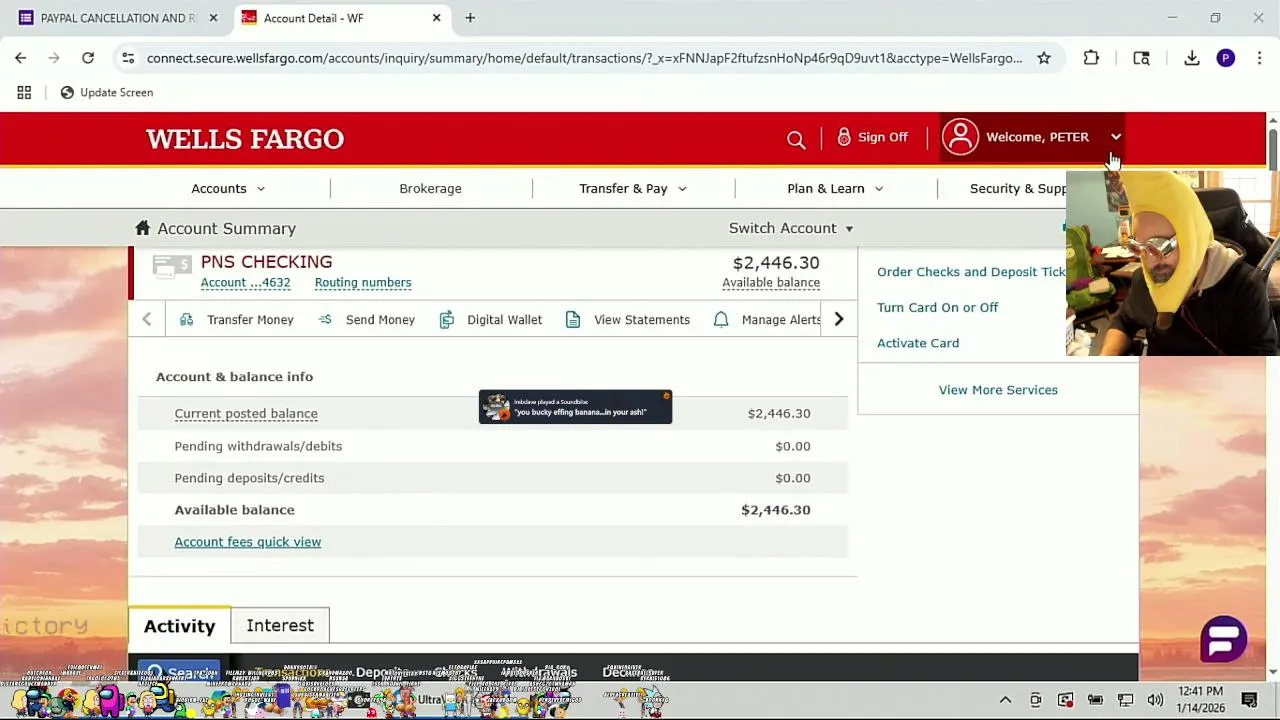Open the Security & Support menu
The height and width of the screenshot is (720, 1280).
tap(1018, 188)
